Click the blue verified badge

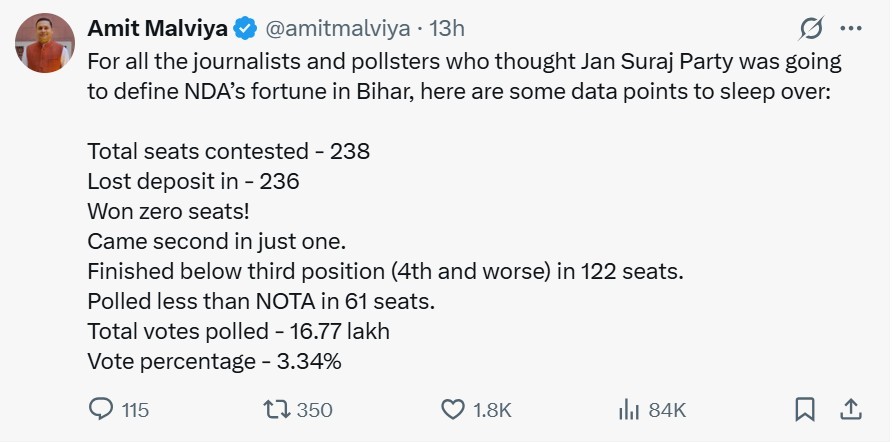click(243, 28)
